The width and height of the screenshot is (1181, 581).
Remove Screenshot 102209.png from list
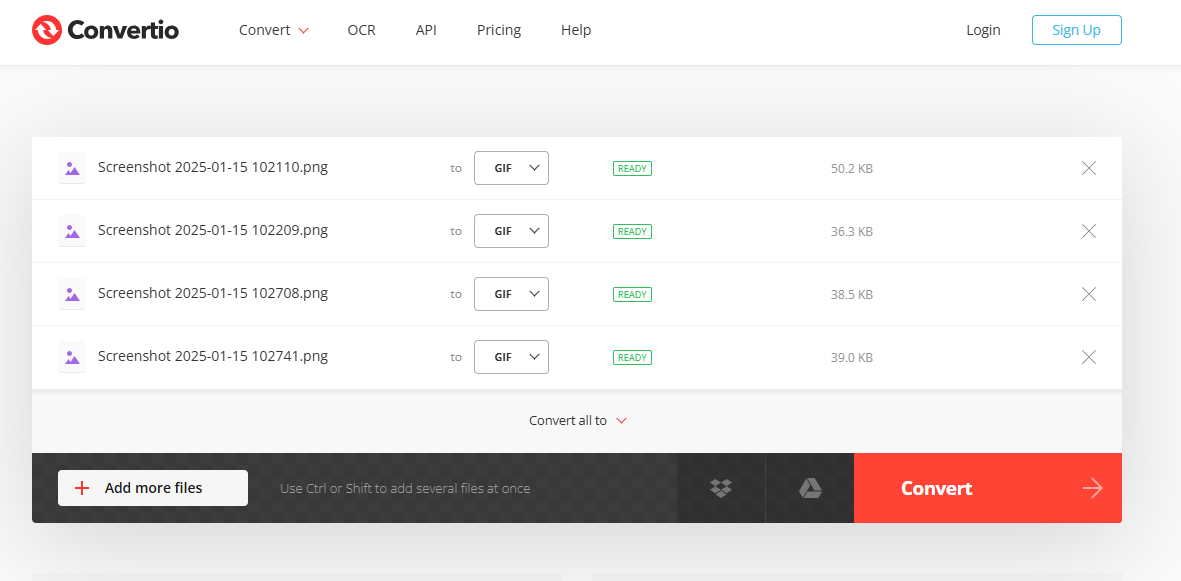(x=1088, y=231)
